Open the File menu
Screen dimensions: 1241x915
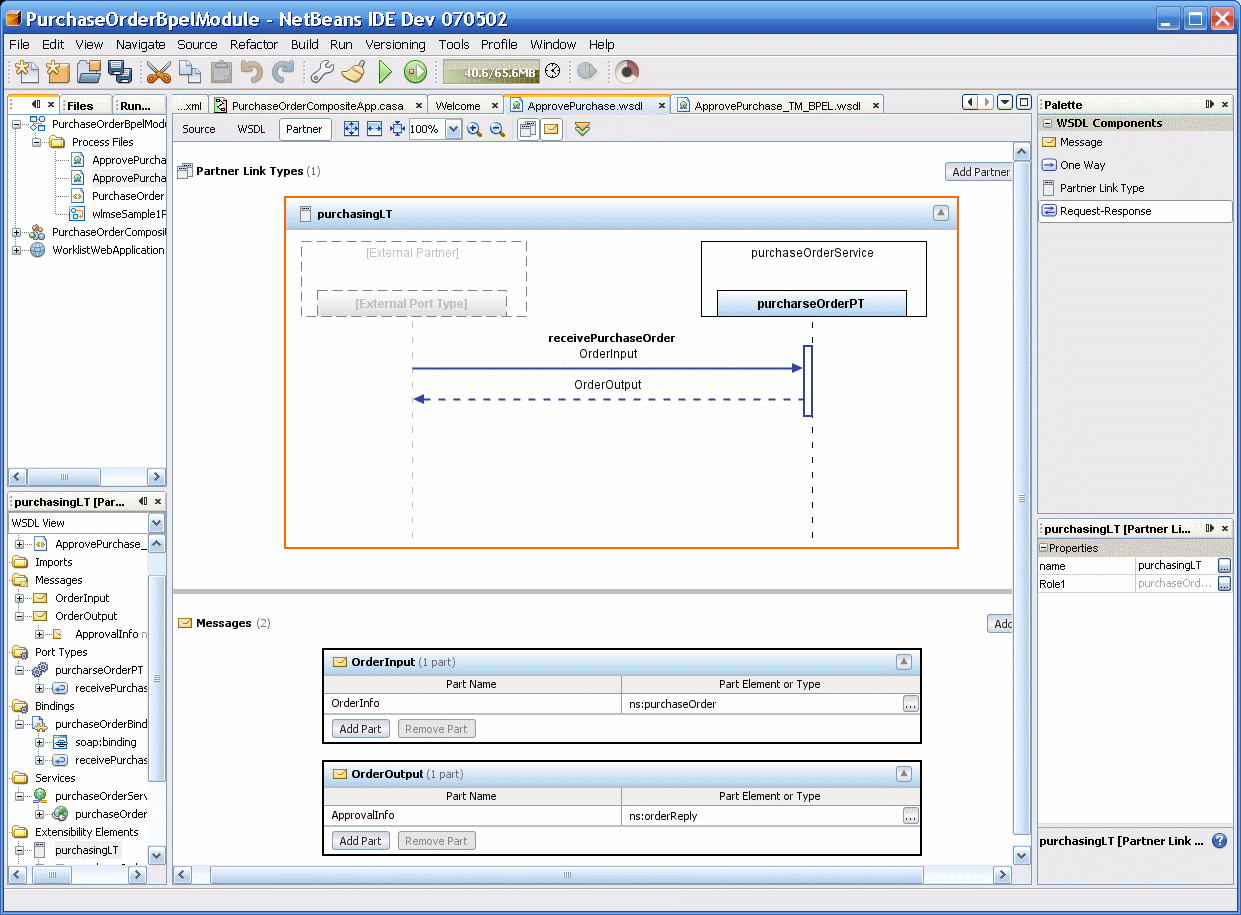(x=19, y=44)
